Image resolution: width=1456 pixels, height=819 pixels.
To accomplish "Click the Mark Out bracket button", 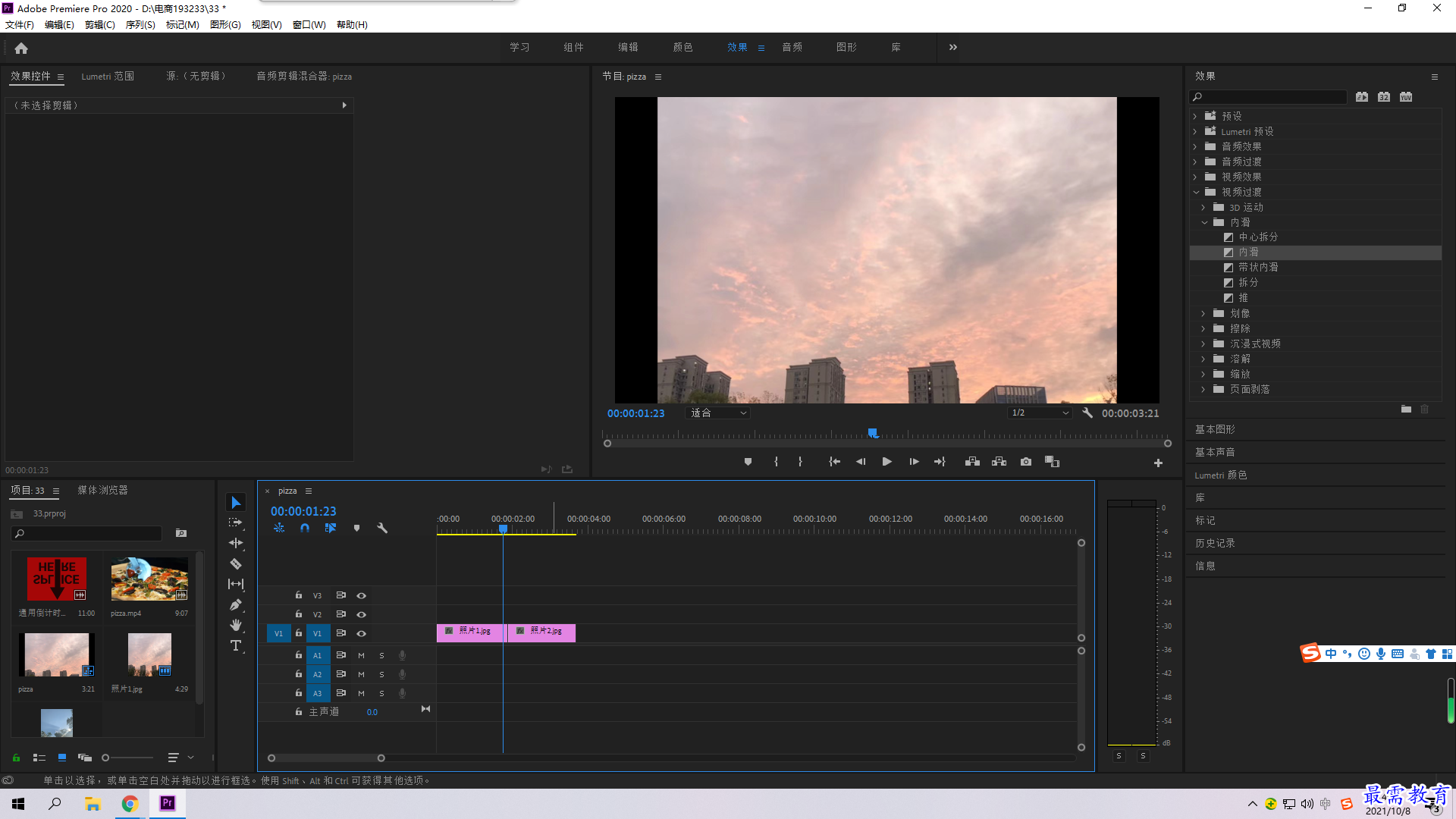I will (800, 462).
